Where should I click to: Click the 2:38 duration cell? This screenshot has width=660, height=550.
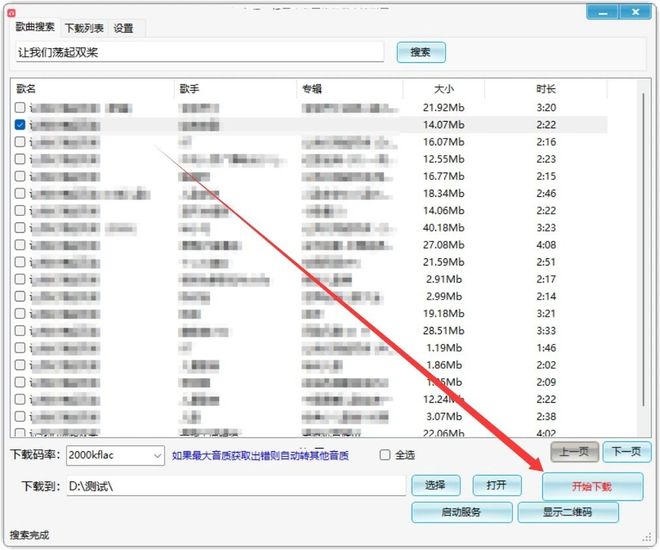pos(546,416)
